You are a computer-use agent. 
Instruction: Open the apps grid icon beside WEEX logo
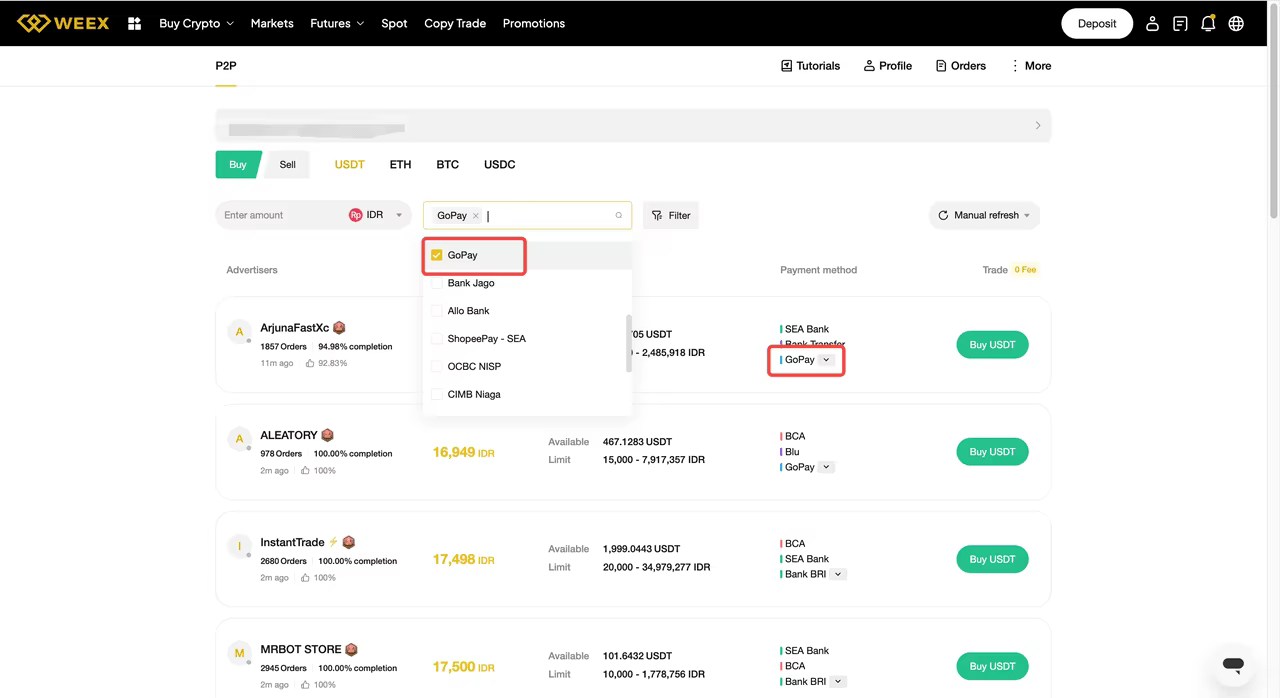(x=134, y=23)
